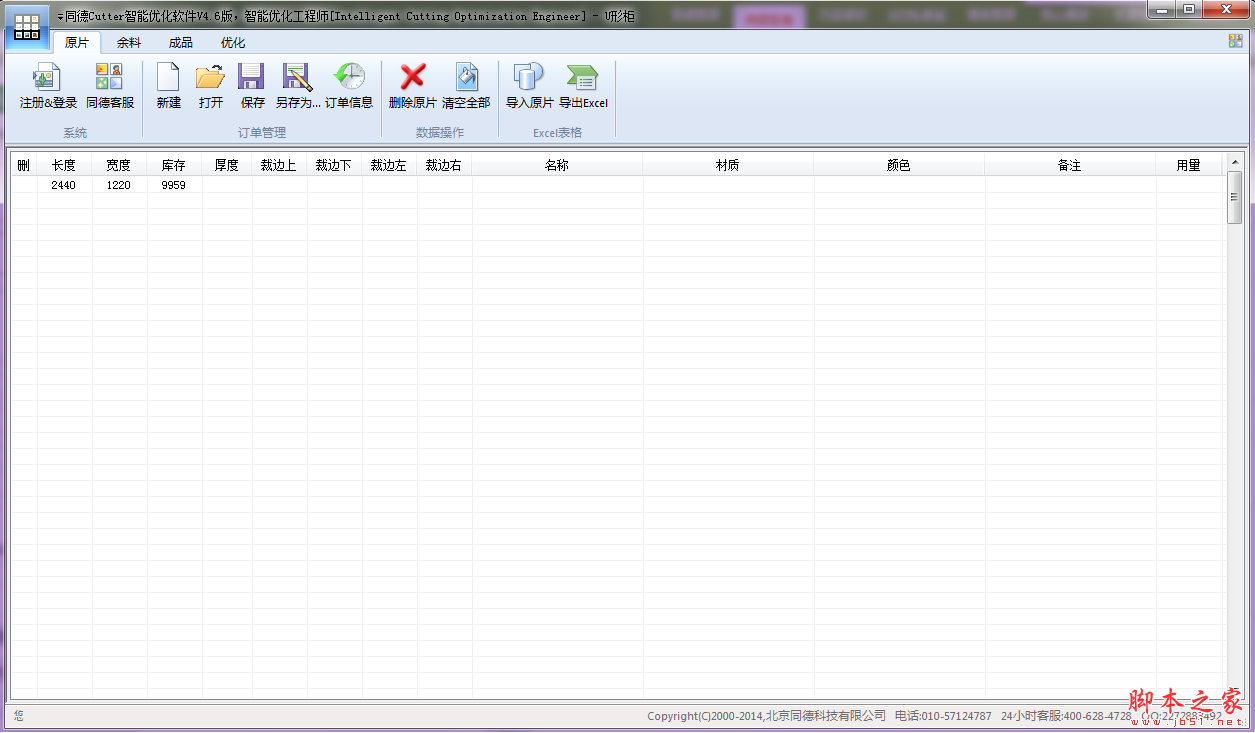Switch to the 成品 tab
This screenshot has width=1255, height=733.
(180, 43)
